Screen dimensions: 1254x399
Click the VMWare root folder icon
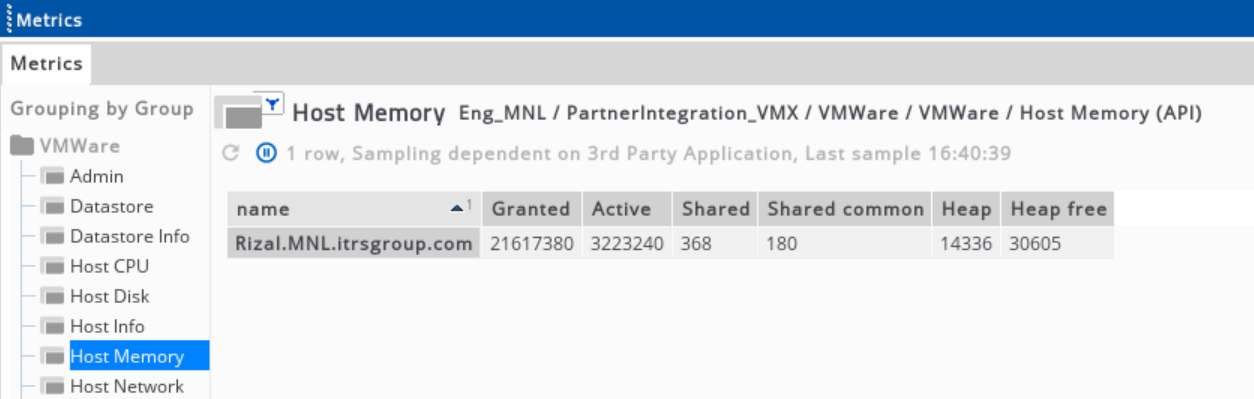click(23, 146)
